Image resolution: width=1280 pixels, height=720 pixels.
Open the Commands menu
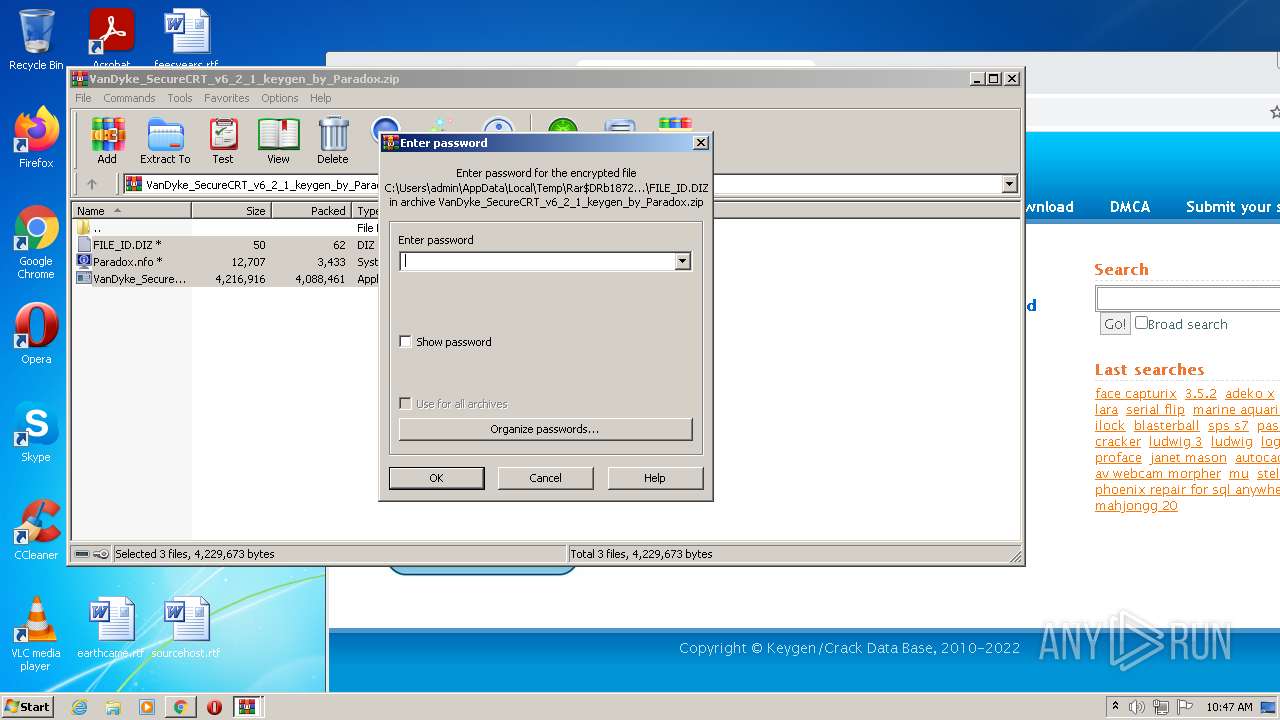coord(129,98)
